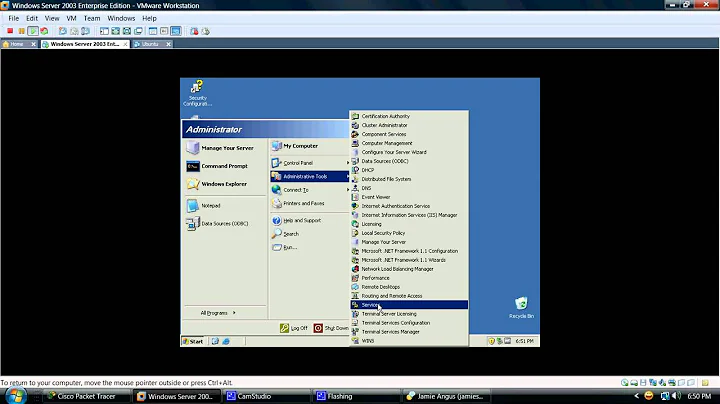Open the Performance tool

point(409,278)
